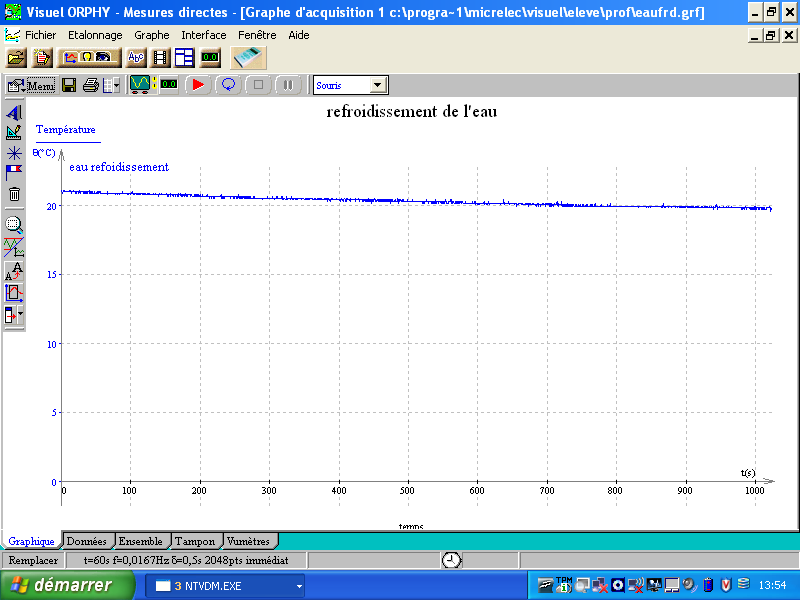Select the magnifier zoom tool
The image size is (800, 600).
tap(14, 225)
